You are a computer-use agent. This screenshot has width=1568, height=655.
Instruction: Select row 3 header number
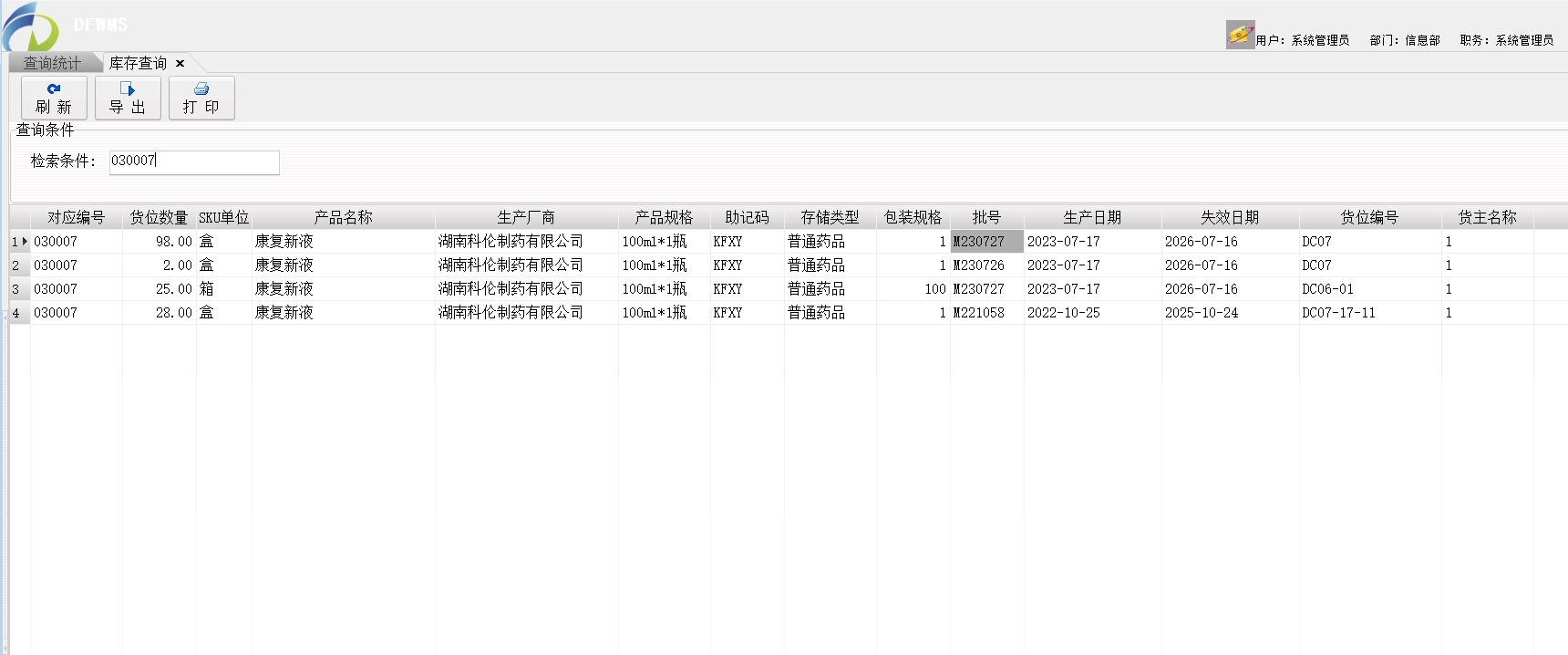19,289
